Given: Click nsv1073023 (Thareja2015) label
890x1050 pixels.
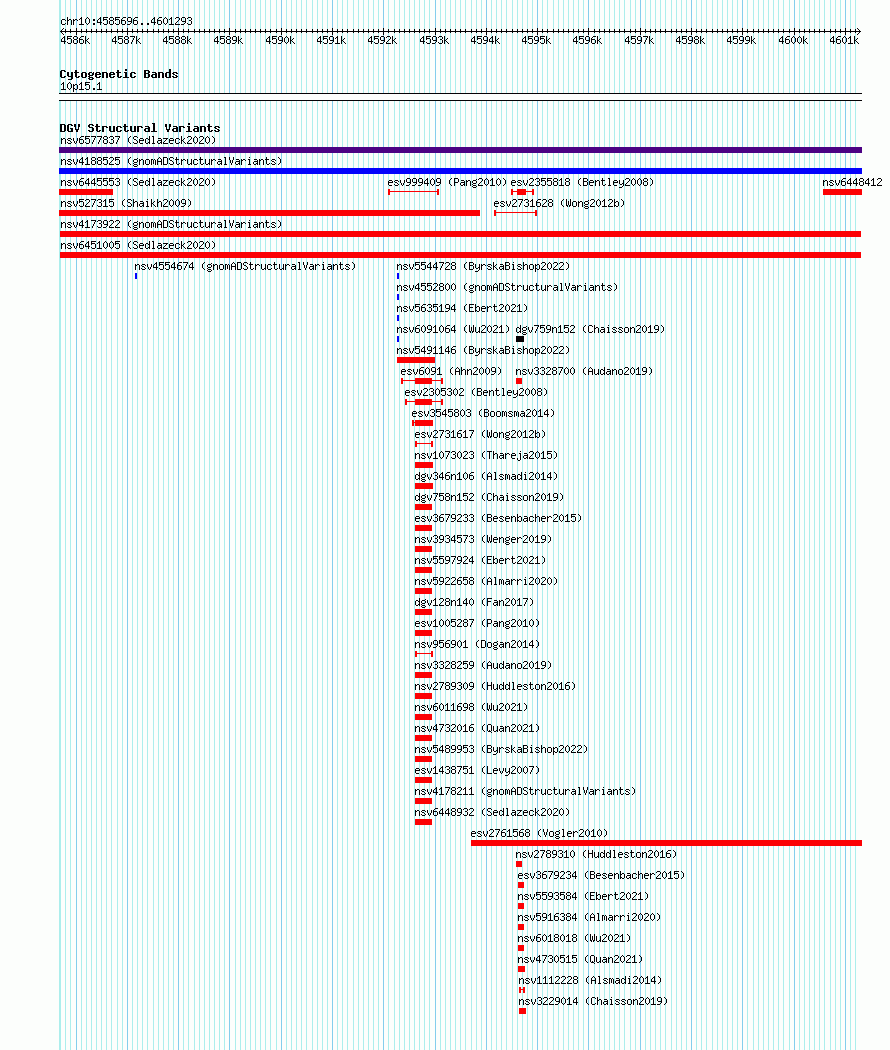Looking at the screenshot, I should coord(486,455).
